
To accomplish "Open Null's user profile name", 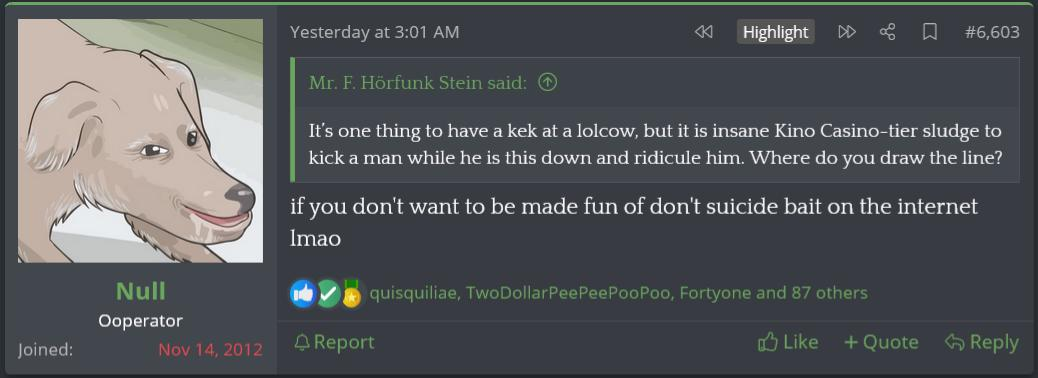I will [x=140, y=291].
